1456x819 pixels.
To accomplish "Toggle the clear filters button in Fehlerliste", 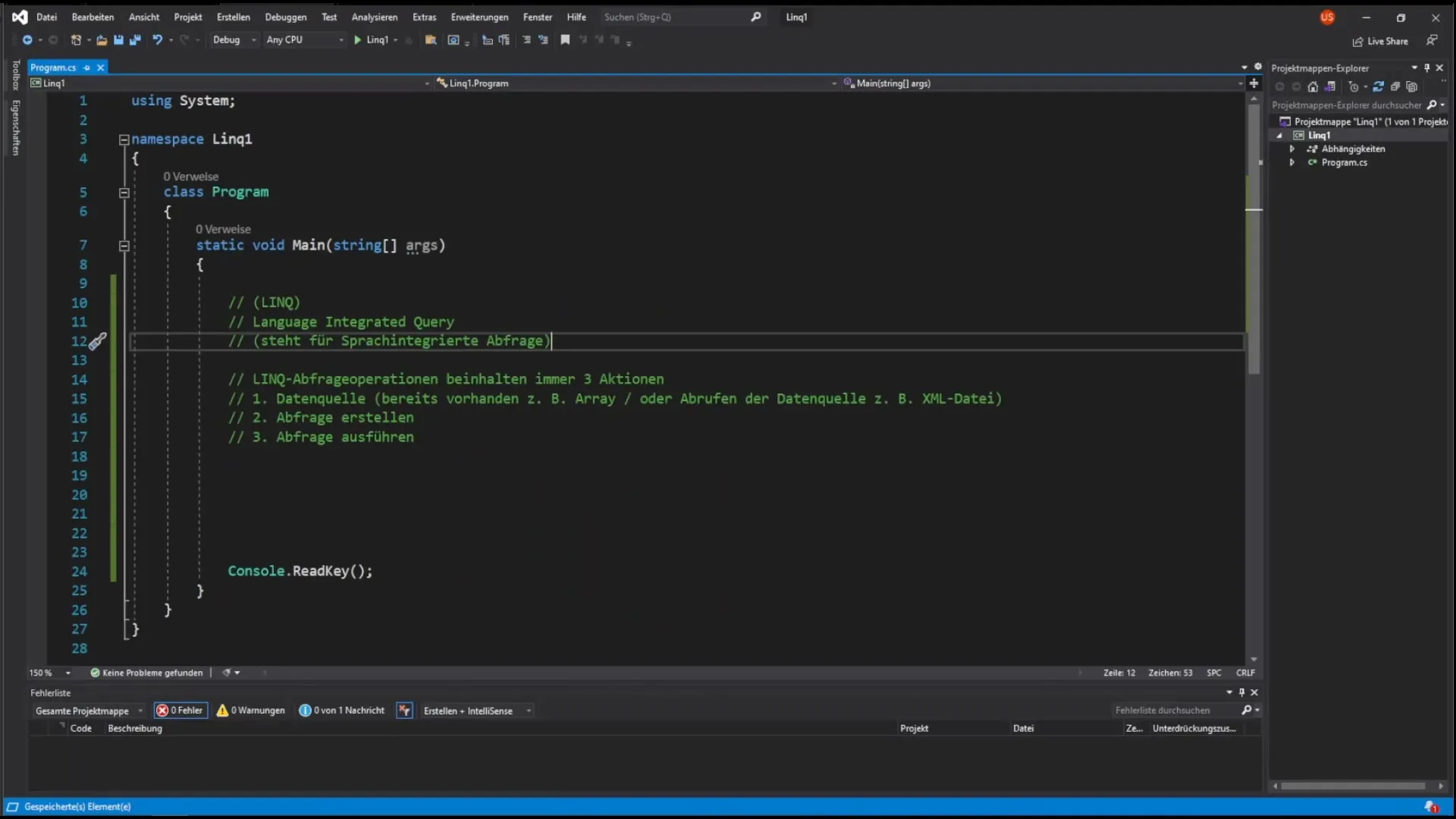I will point(404,711).
